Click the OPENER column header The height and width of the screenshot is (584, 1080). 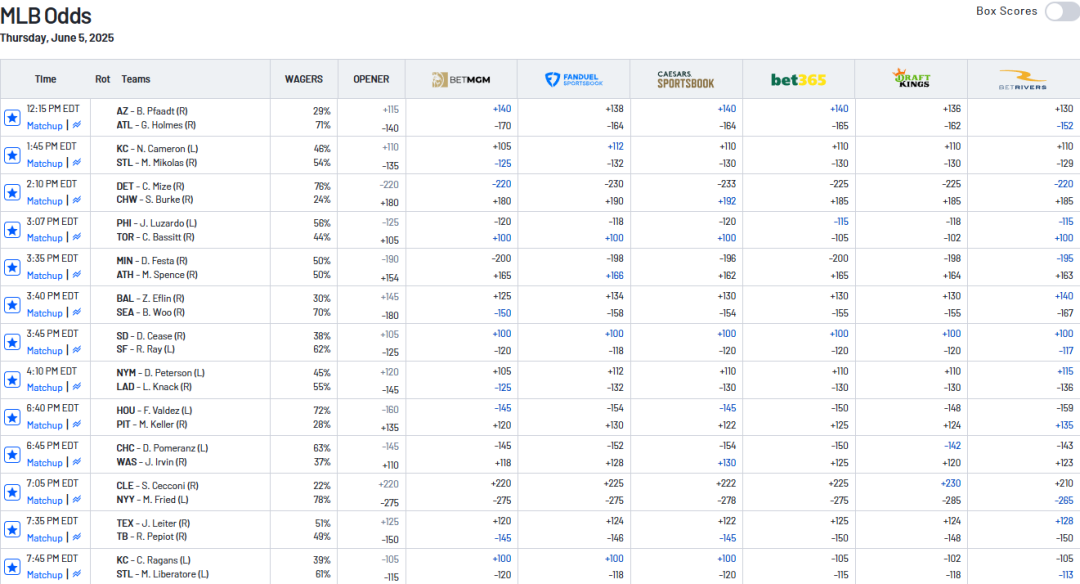pyautogui.click(x=371, y=79)
